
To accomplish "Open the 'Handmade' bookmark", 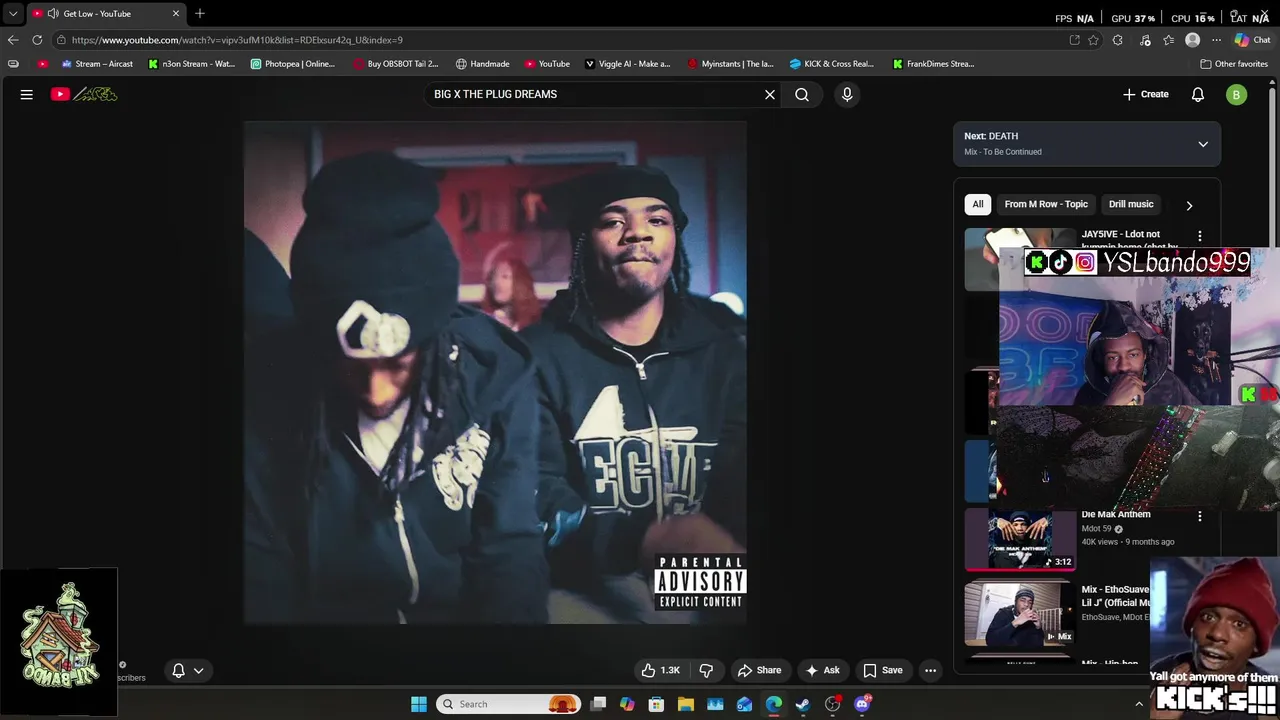I will tap(482, 63).
